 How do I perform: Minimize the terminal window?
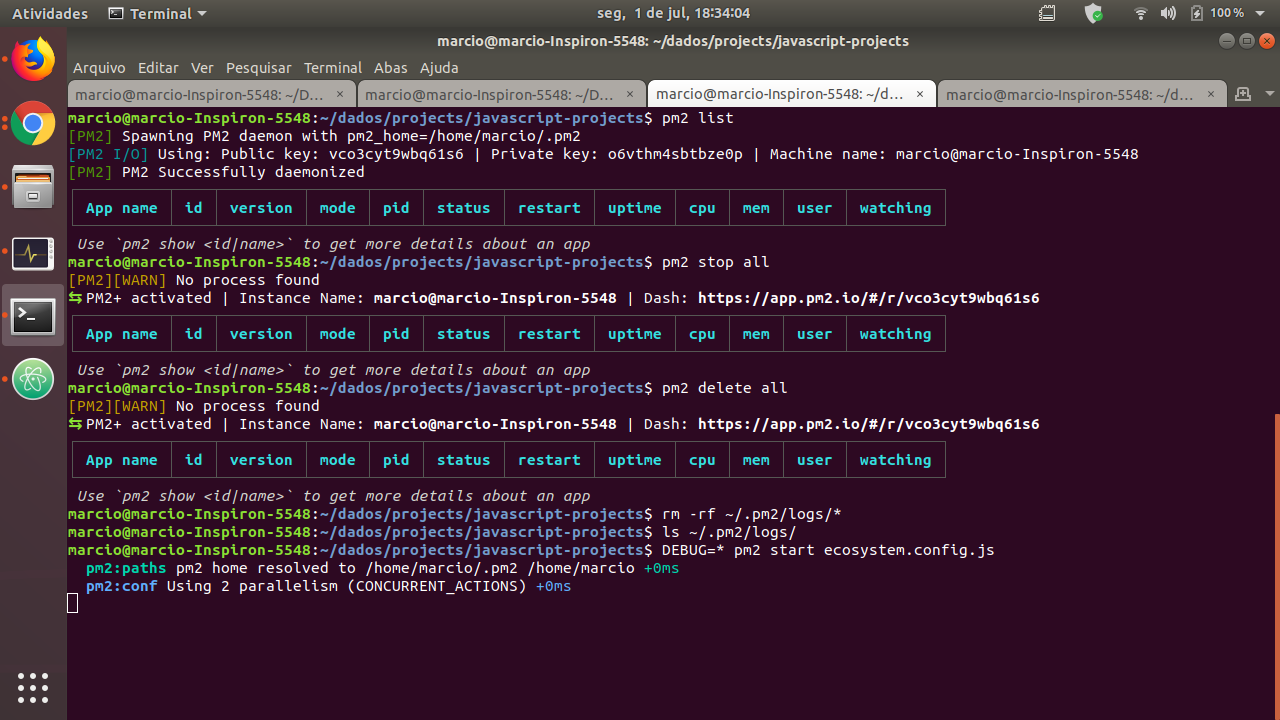(x=1226, y=41)
